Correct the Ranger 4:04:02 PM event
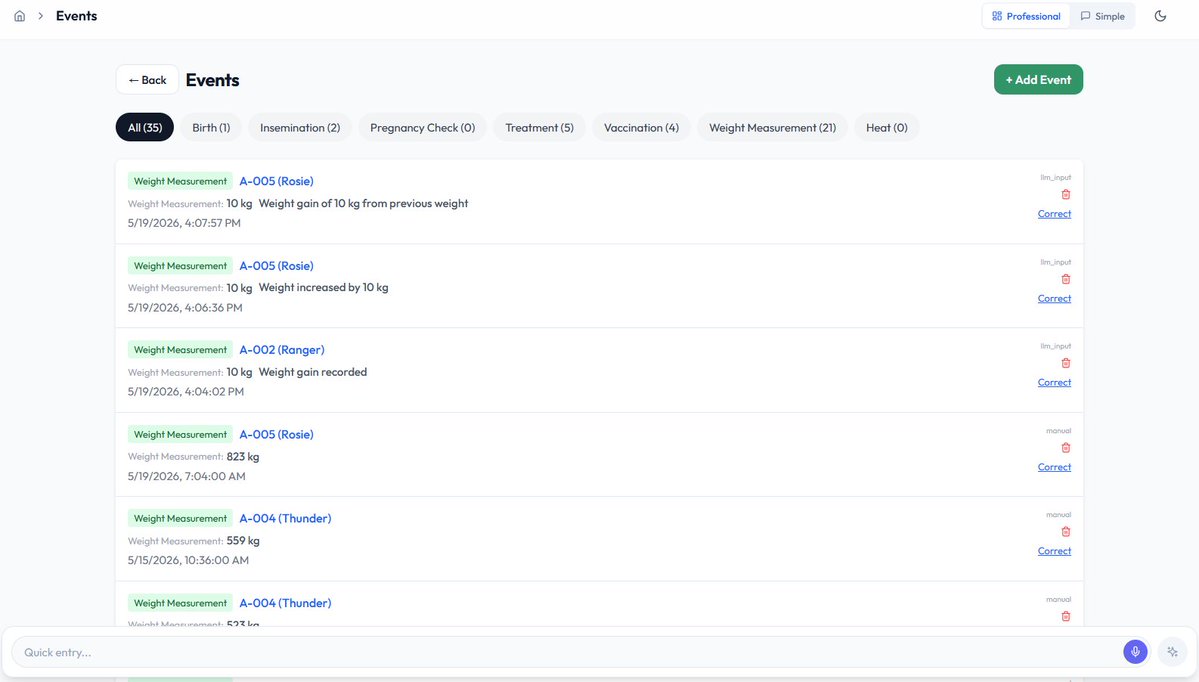The image size is (1199, 682). [x=1054, y=382]
